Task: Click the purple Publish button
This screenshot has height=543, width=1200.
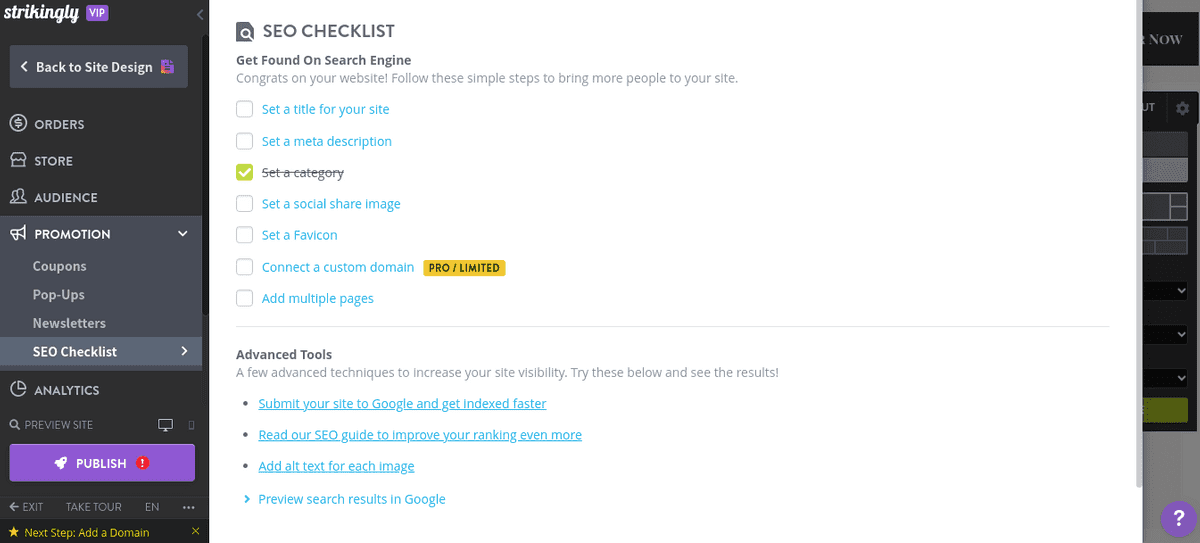Action: [x=102, y=463]
